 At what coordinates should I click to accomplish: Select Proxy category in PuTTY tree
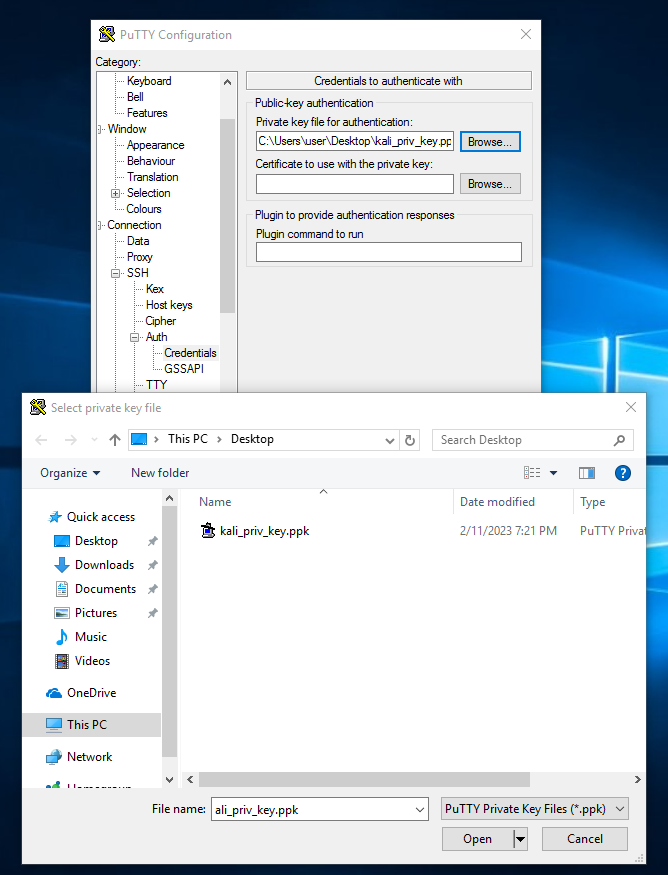(140, 257)
